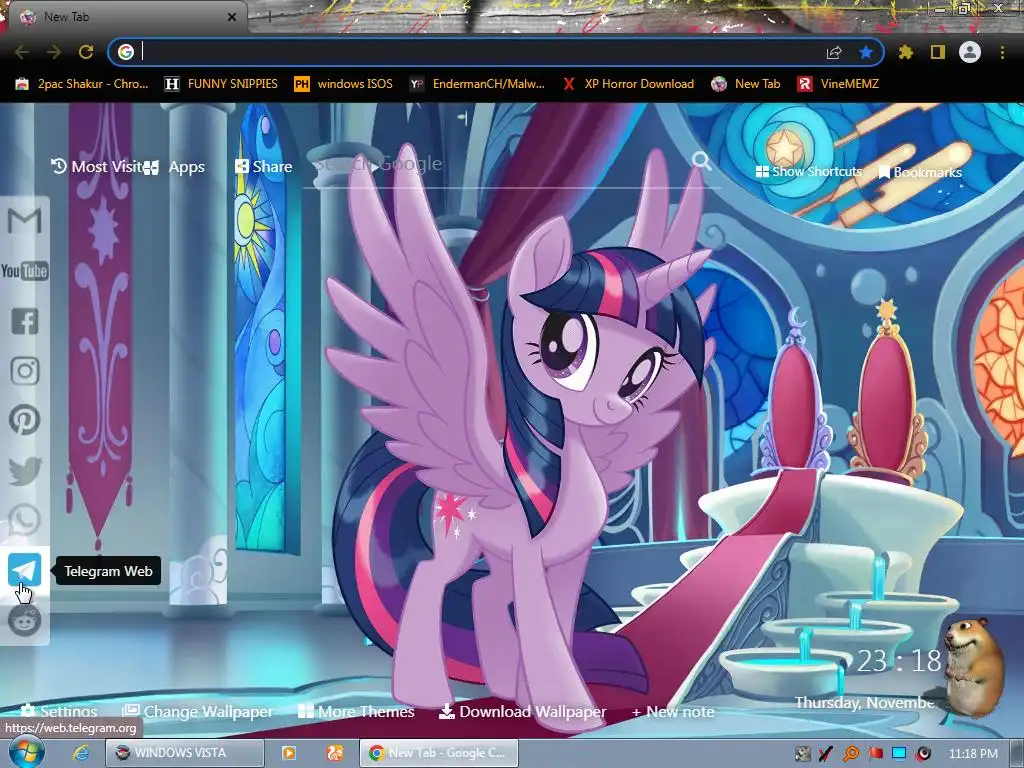Click the system clock 11:18 PM
The height and width of the screenshot is (768, 1024).
point(973,753)
